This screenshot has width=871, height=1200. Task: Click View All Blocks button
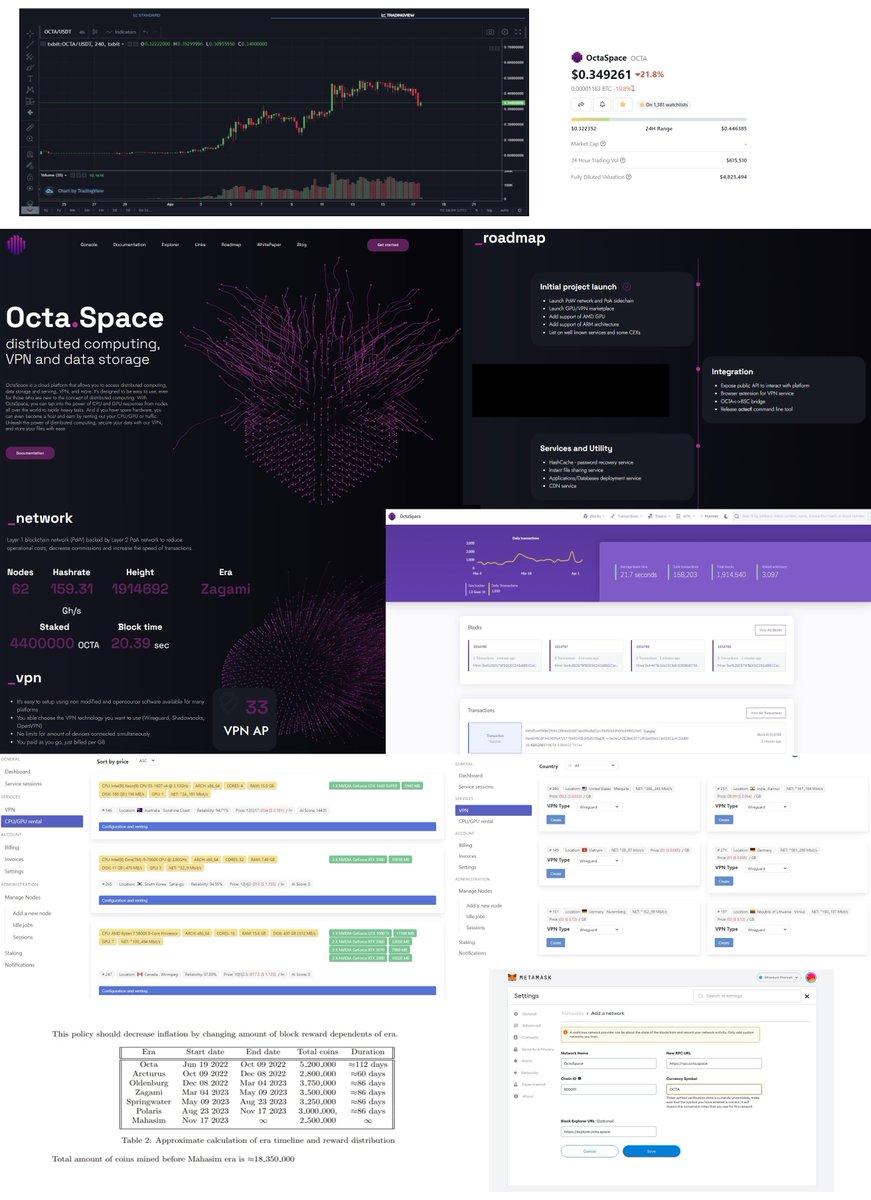(x=770, y=630)
